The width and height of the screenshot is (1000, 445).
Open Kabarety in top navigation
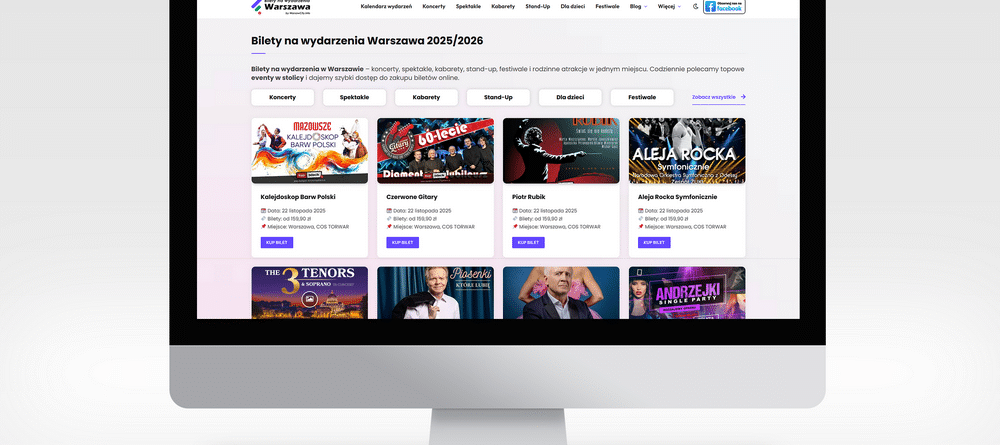[x=503, y=6]
